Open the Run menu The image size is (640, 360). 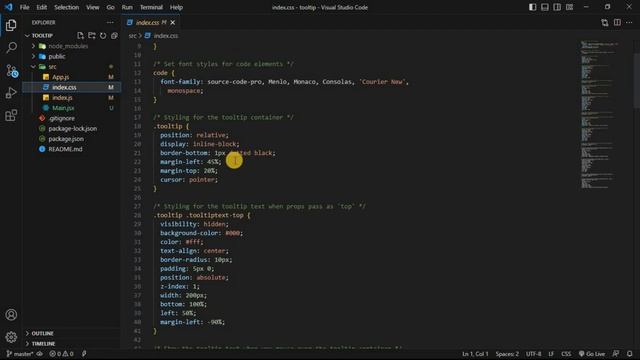[127, 7]
